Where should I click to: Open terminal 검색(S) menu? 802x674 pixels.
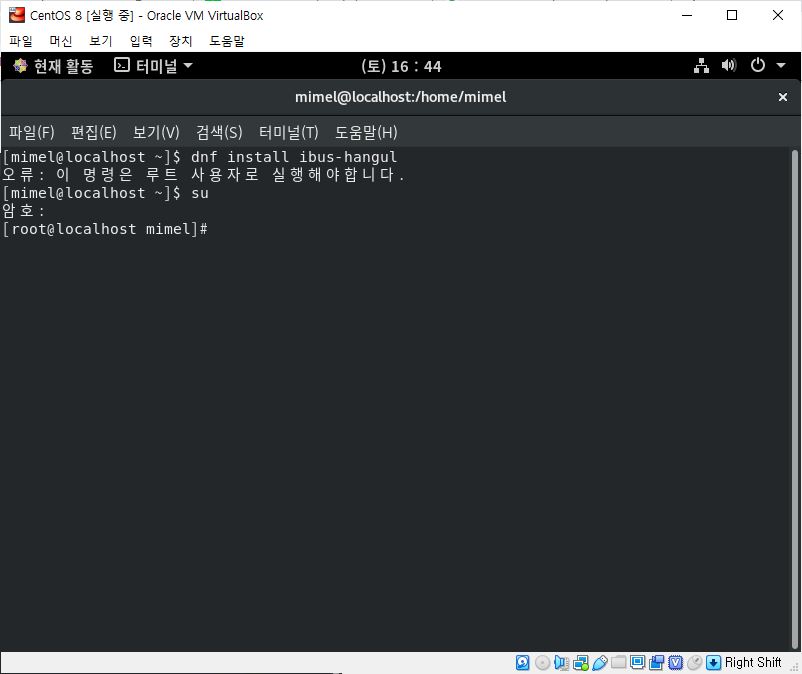tap(219, 132)
